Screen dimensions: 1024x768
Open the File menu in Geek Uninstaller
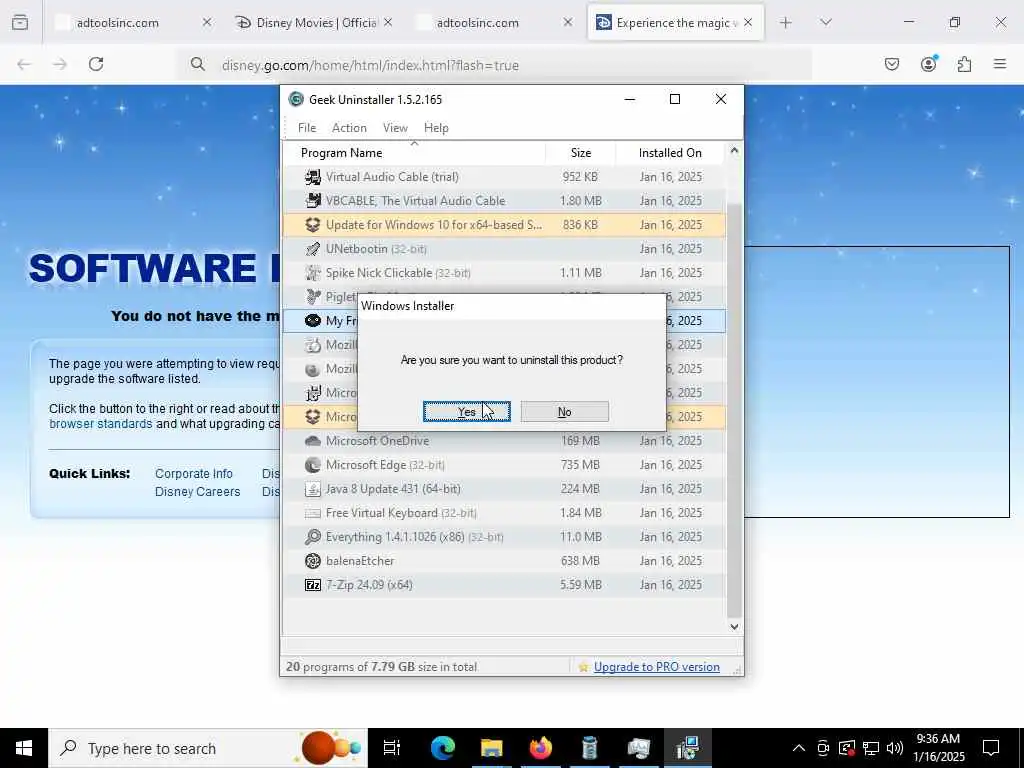click(307, 128)
